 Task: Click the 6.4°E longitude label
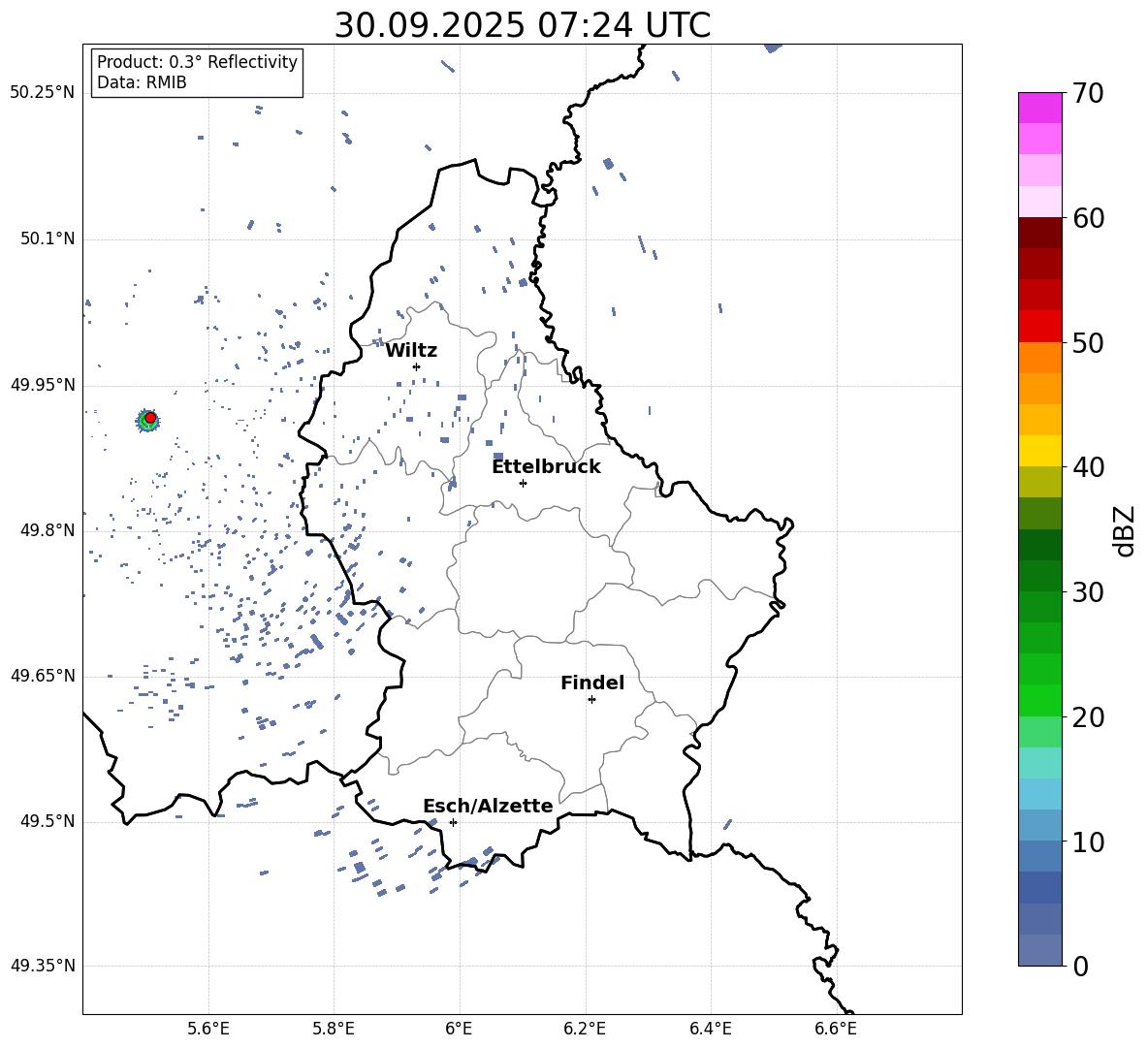pyautogui.click(x=710, y=1029)
